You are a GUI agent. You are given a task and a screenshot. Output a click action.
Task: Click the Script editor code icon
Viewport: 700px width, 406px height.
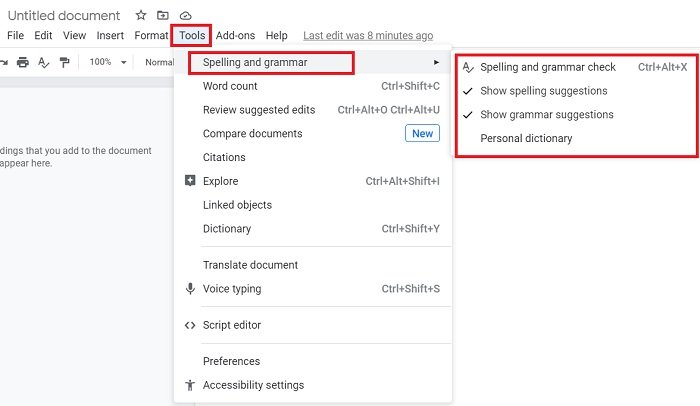tap(190, 325)
